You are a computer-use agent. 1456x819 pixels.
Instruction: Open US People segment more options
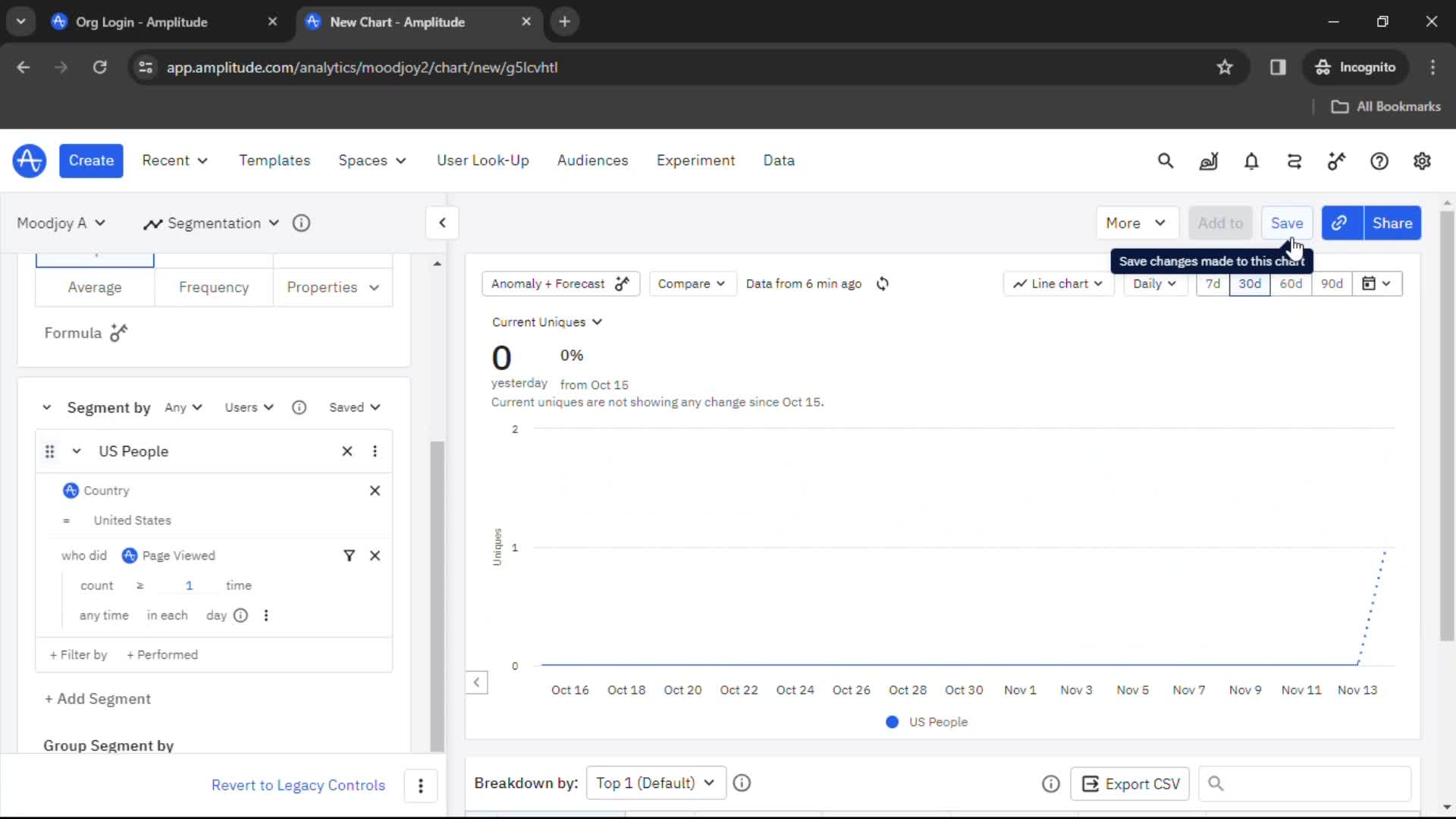(375, 451)
